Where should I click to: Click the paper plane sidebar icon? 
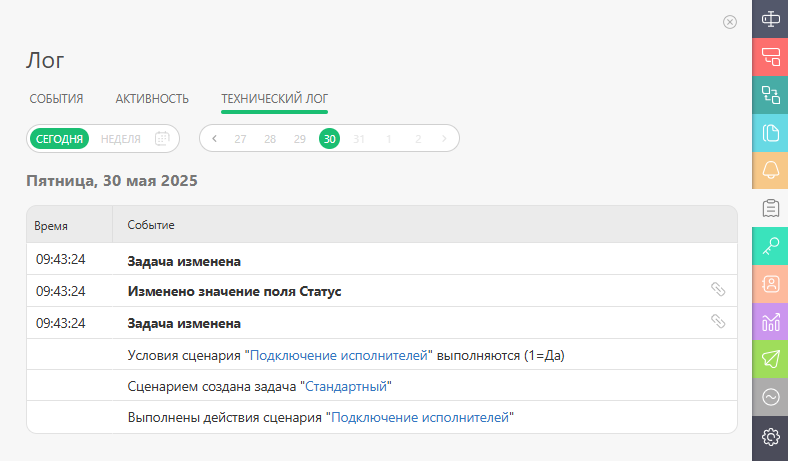(x=770, y=359)
